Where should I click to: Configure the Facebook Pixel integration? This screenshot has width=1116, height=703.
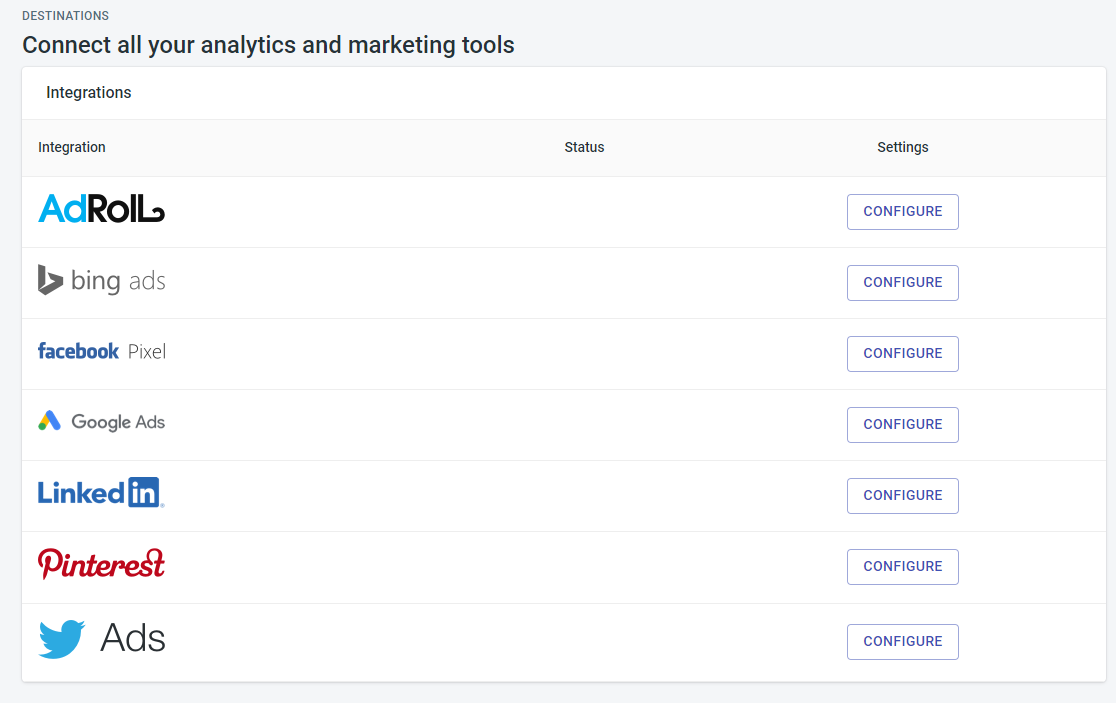coord(902,354)
